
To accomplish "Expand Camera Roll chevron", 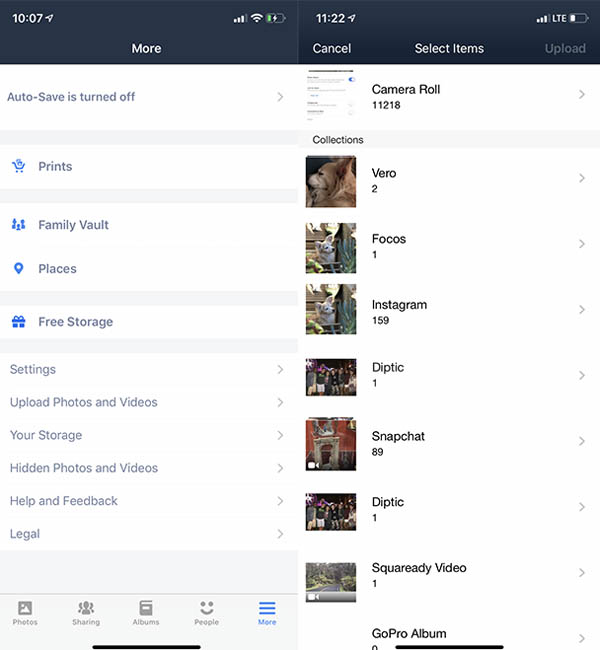I will [x=582, y=95].
